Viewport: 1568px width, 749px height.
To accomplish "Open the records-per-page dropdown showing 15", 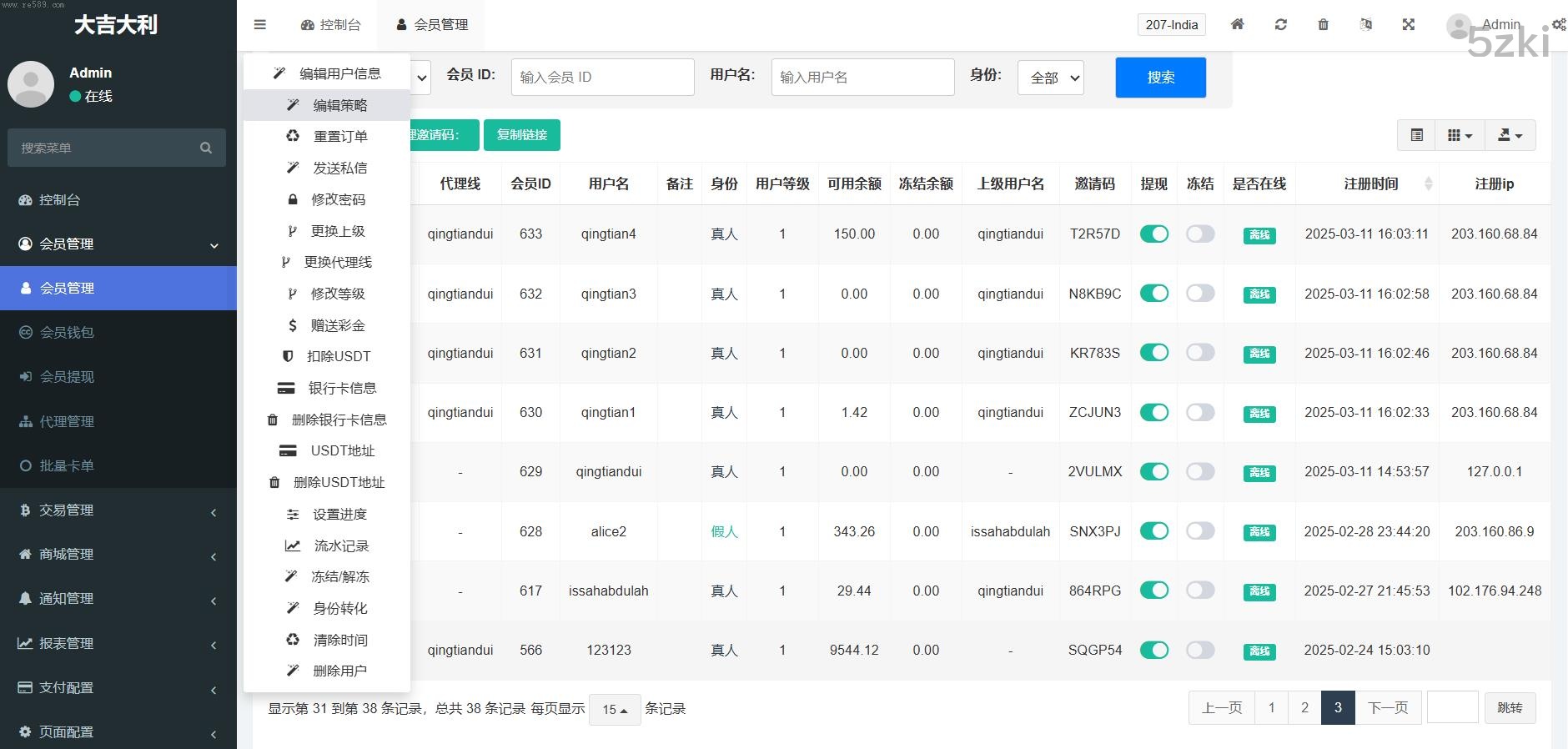I will click(615, 709).
